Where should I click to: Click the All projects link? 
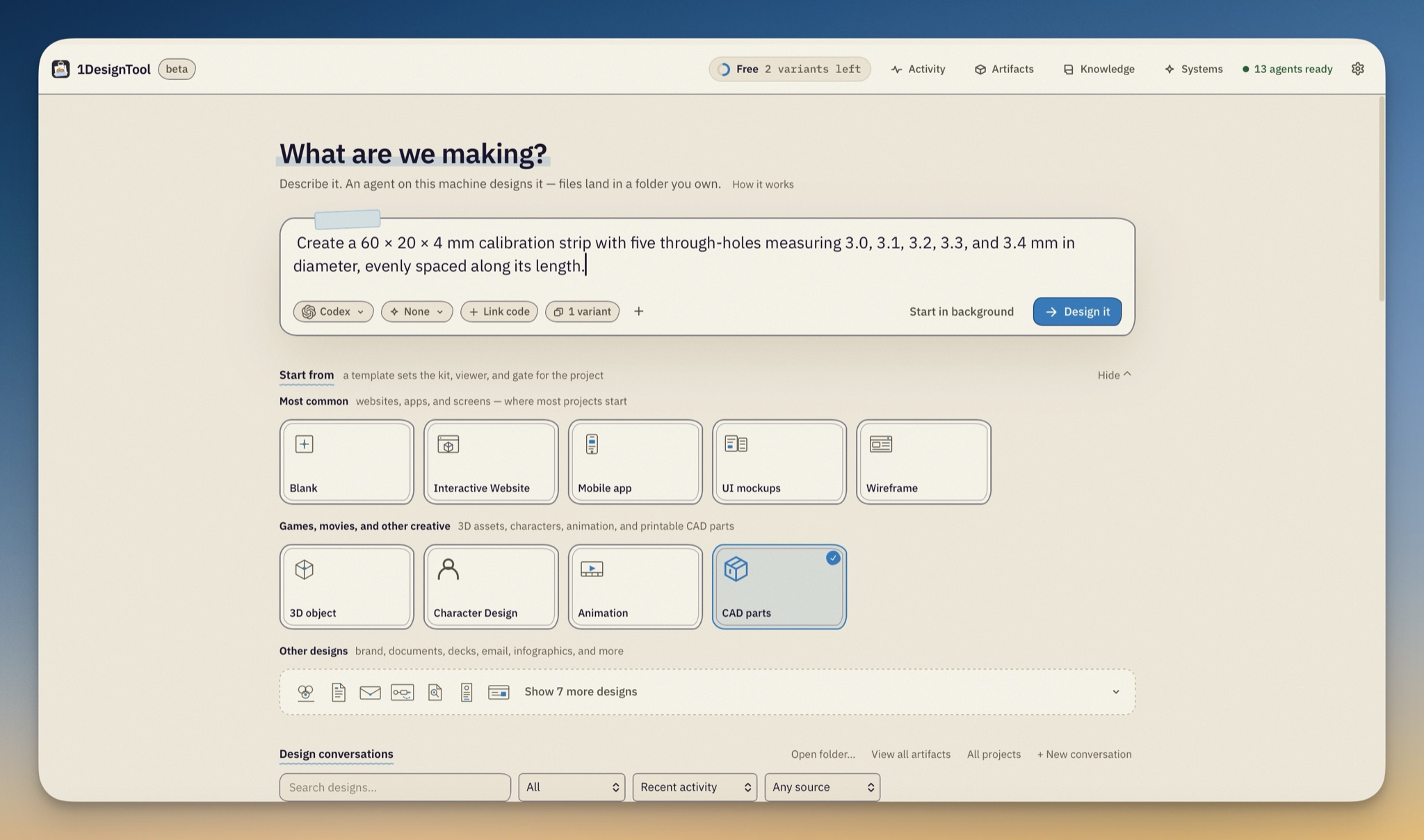pyautogui.click(x=994, y=754)
